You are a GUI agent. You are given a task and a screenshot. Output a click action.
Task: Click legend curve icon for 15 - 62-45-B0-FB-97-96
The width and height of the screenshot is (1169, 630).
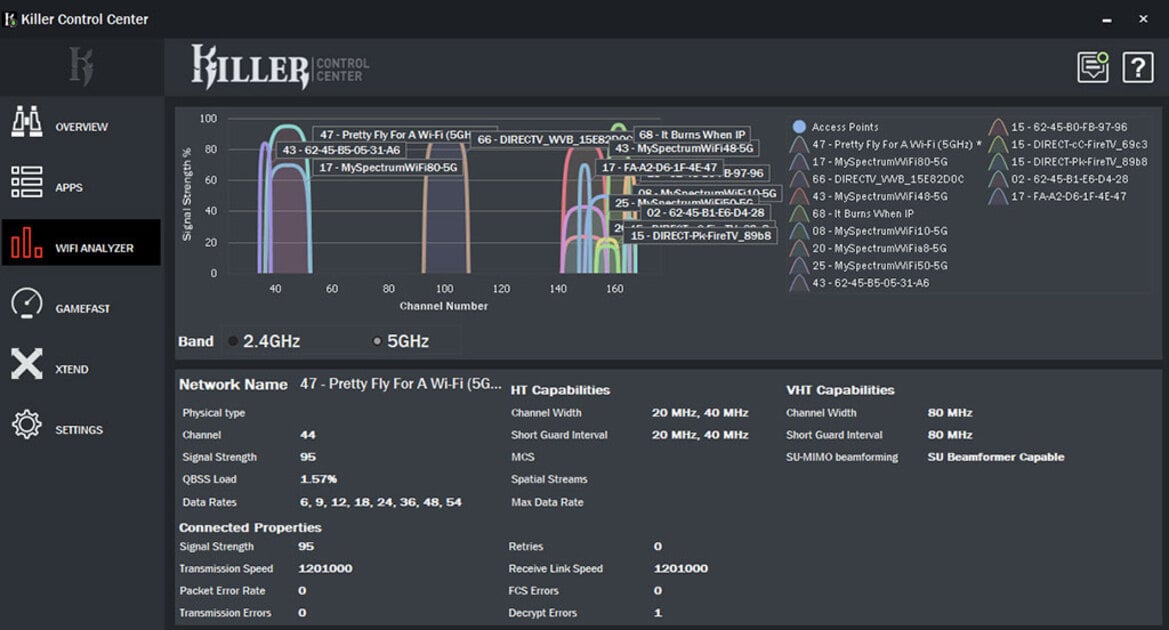pos(998,127)
